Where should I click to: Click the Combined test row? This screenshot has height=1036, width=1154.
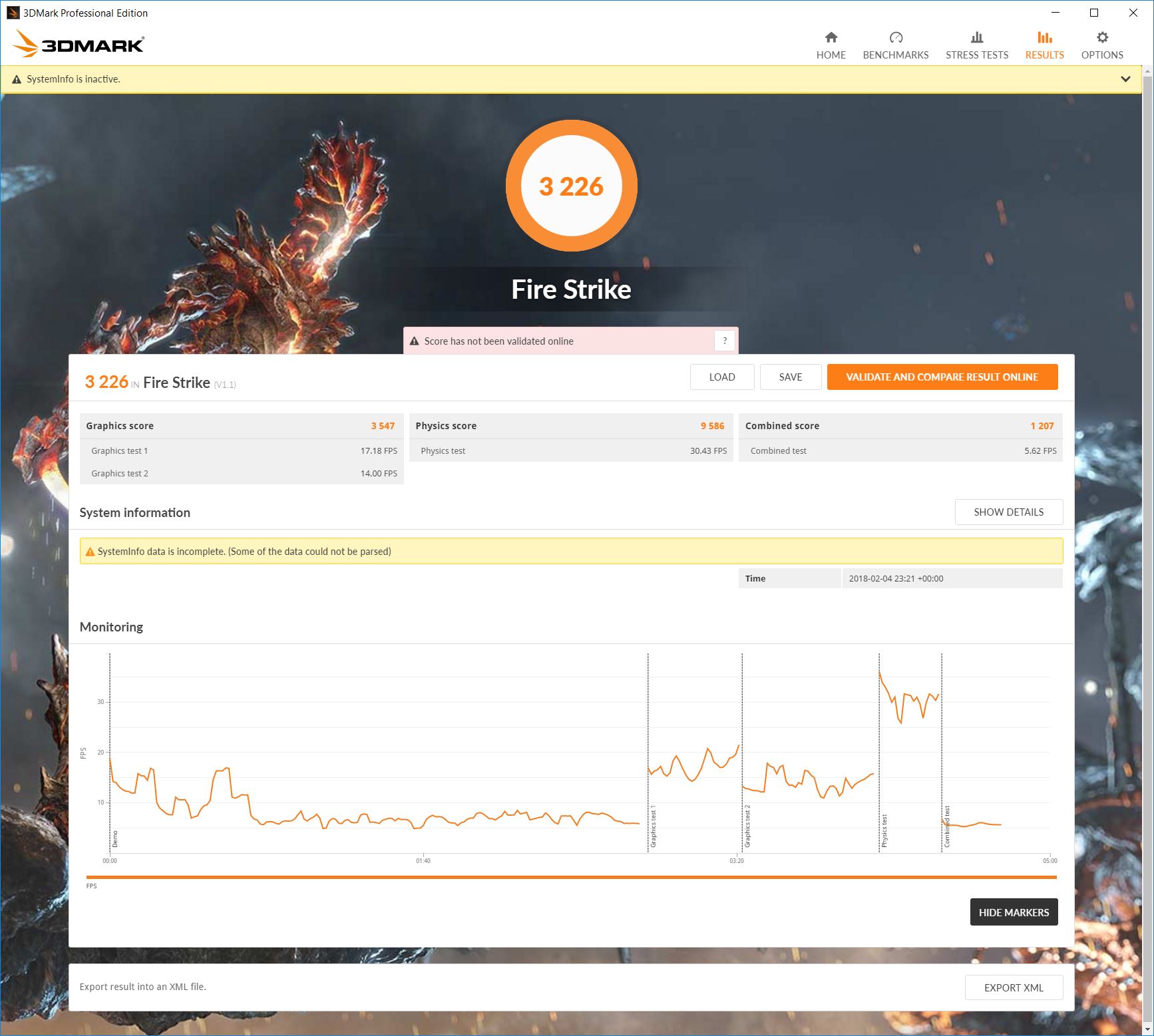tap(900, 450)
